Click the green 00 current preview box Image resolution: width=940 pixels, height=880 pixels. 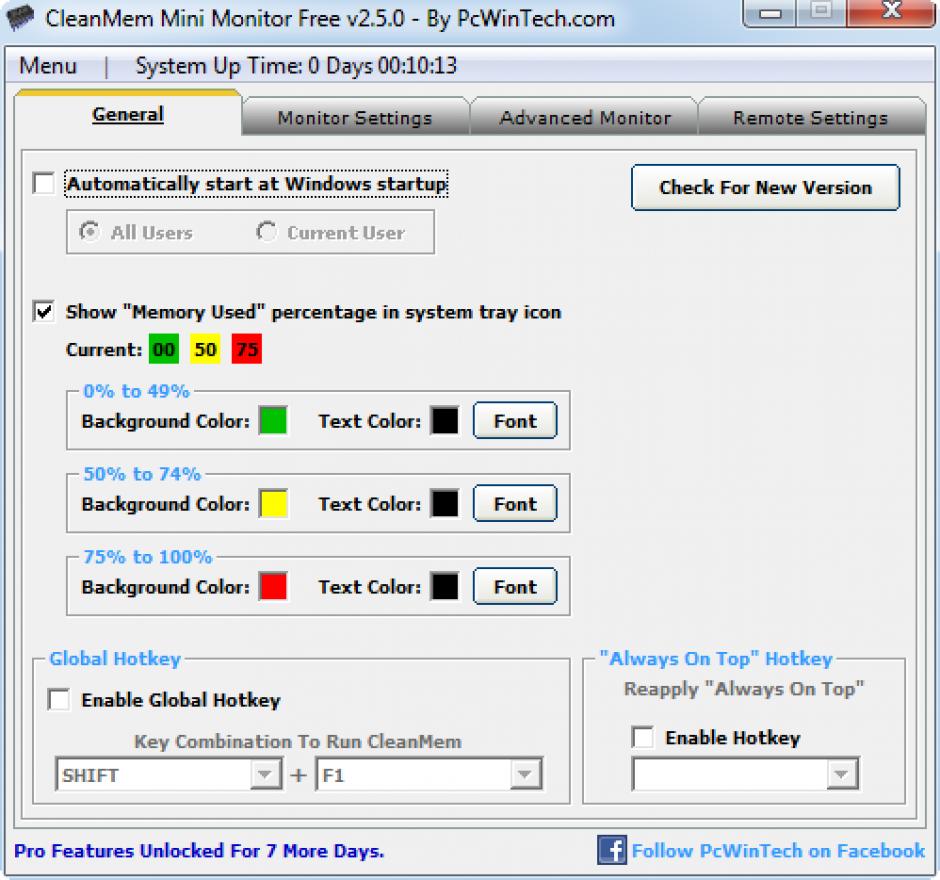pos(164,349)
